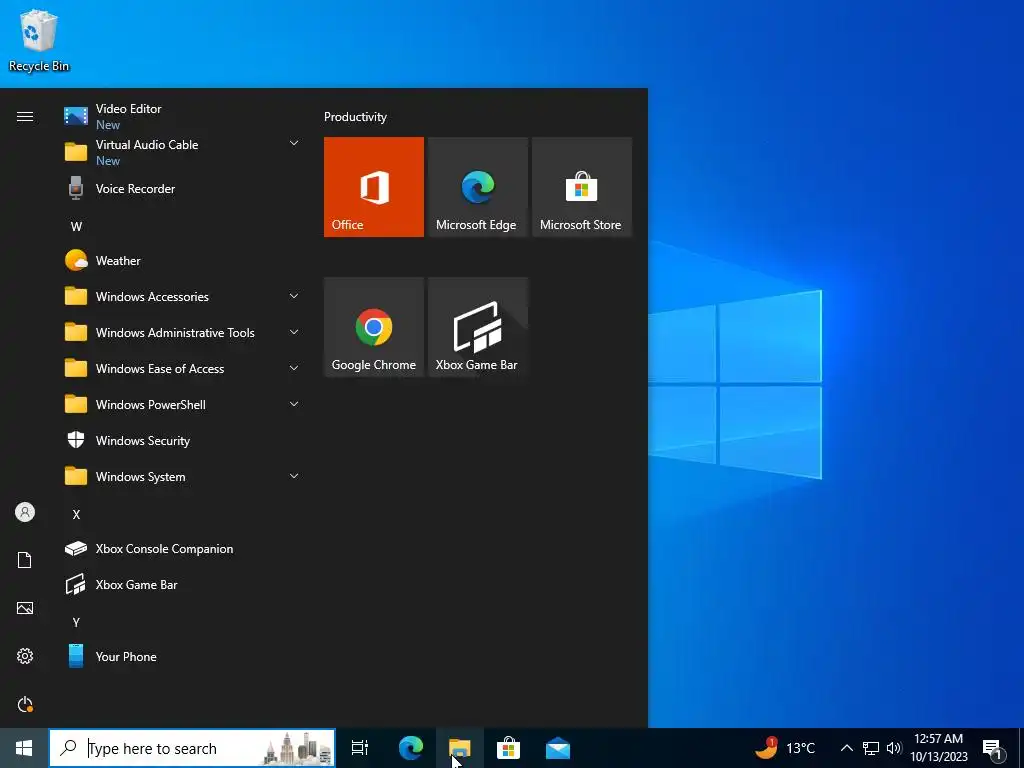Expand Windows PowerShell chevron
1024x768 pixels.
(294, 404)
